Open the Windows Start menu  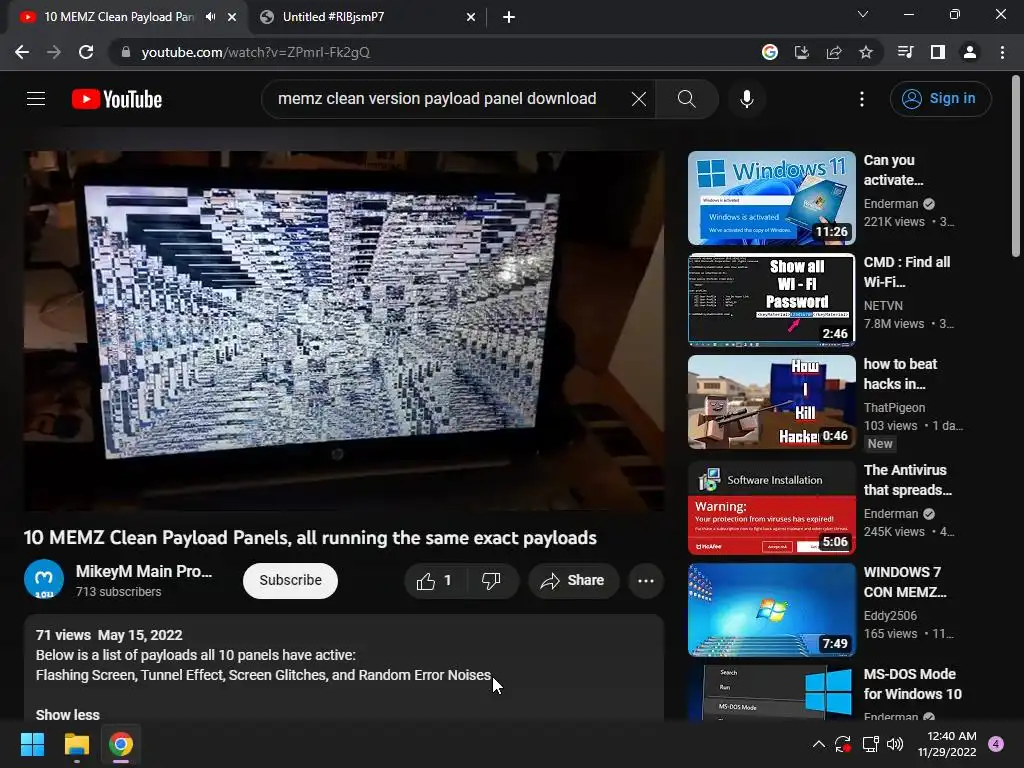[32, 744]
